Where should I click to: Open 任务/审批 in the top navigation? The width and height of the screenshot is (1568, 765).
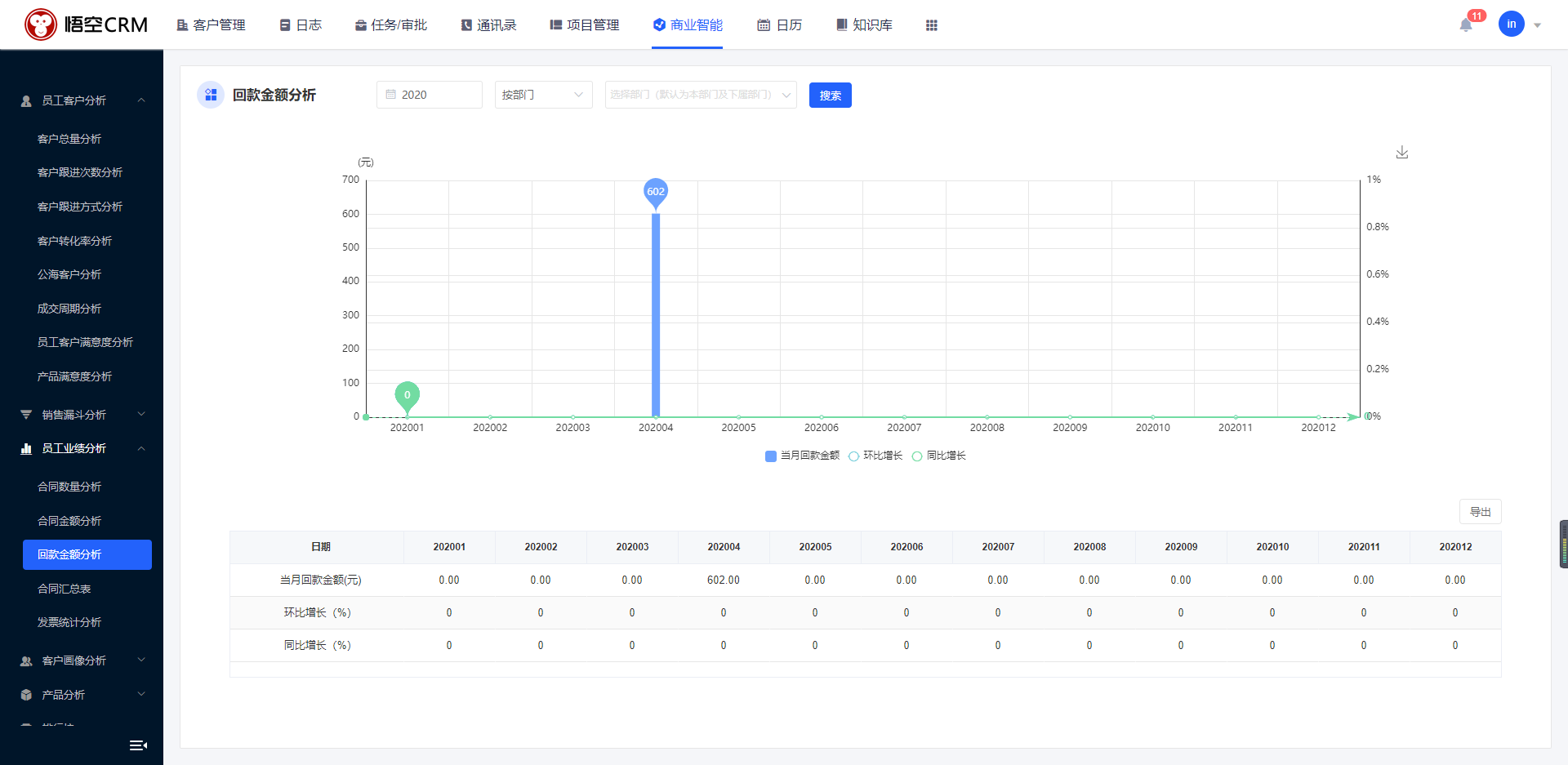[x=390, y=25]
